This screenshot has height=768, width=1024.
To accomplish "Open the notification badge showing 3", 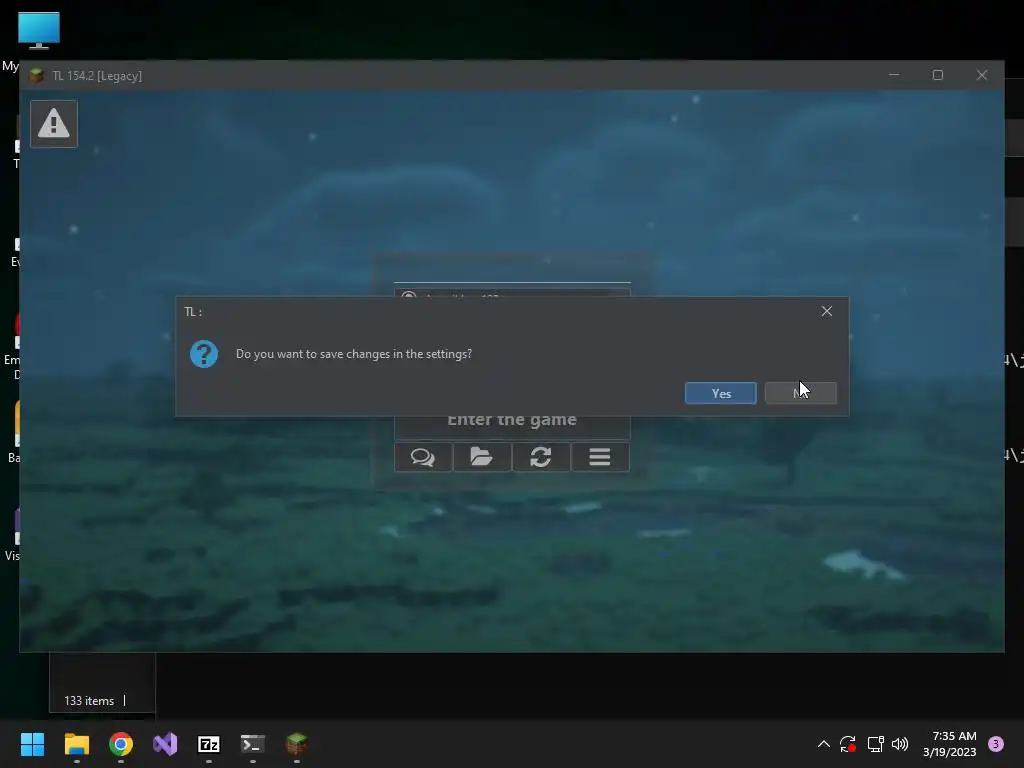I will click(x=996, y=744).
